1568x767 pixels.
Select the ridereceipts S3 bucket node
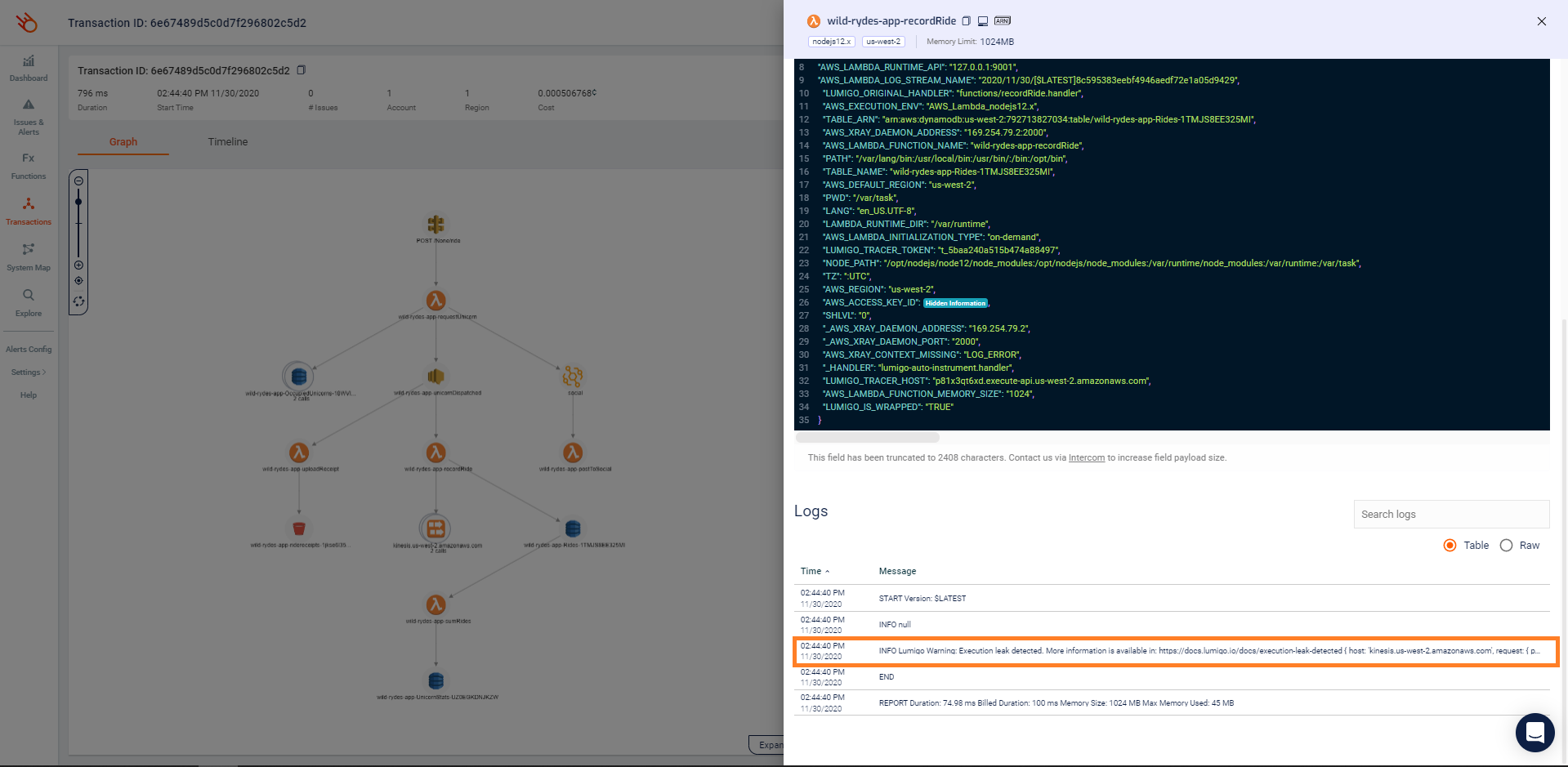(299, 528)
